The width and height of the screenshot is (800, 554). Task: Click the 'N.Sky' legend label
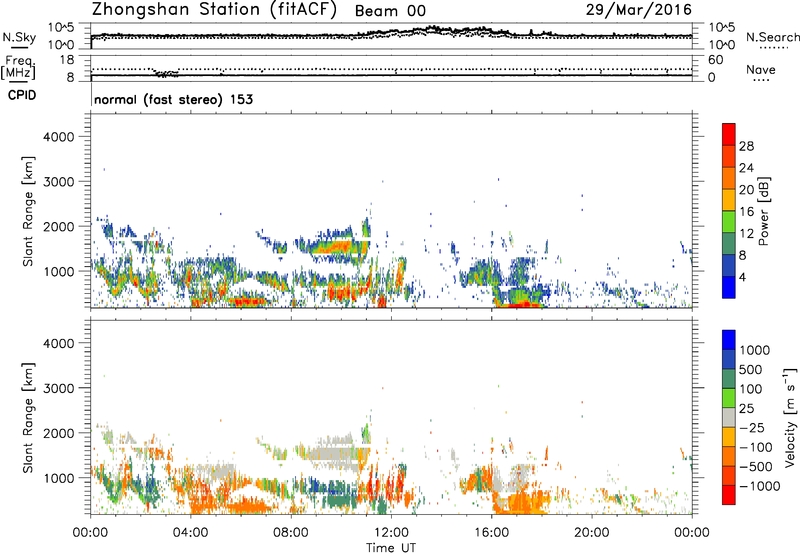pyautogui.click(x=19, y=37)
